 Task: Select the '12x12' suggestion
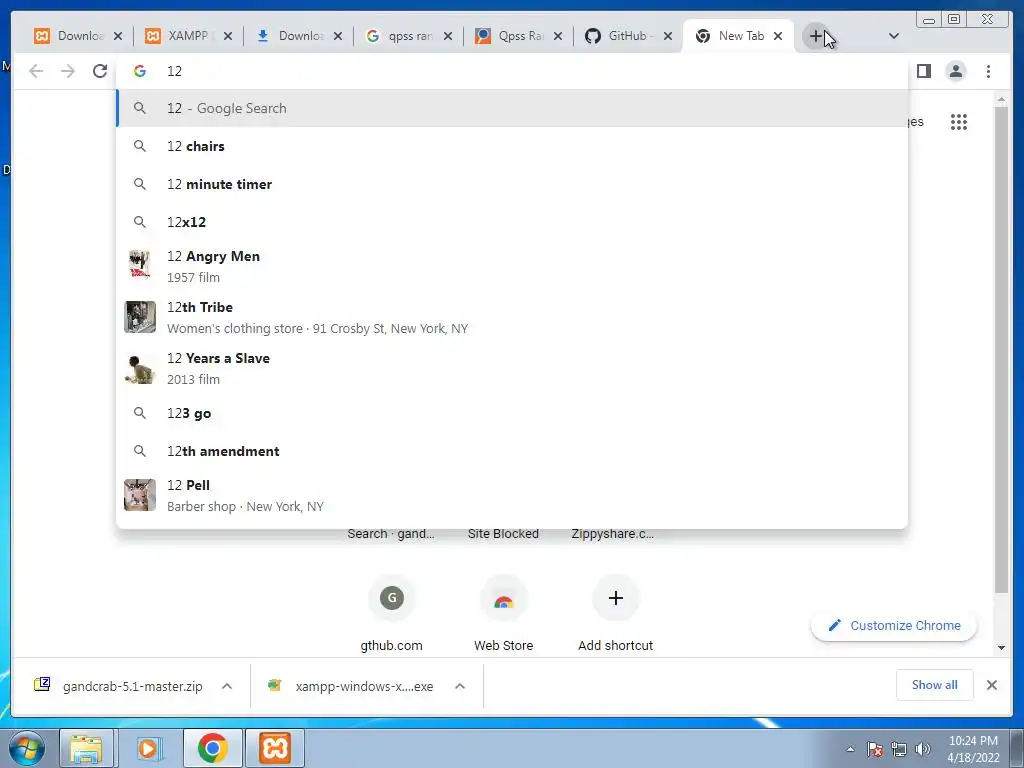(x=512, y=222)
